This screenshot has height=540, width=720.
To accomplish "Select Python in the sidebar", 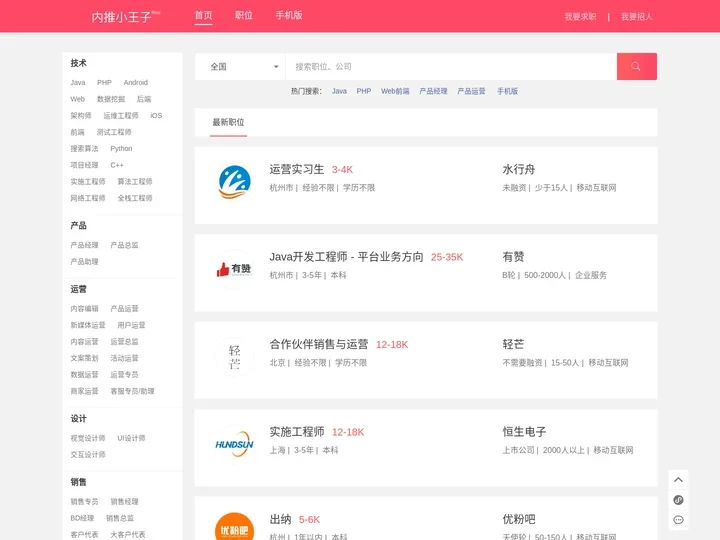I will click(121, 149).
